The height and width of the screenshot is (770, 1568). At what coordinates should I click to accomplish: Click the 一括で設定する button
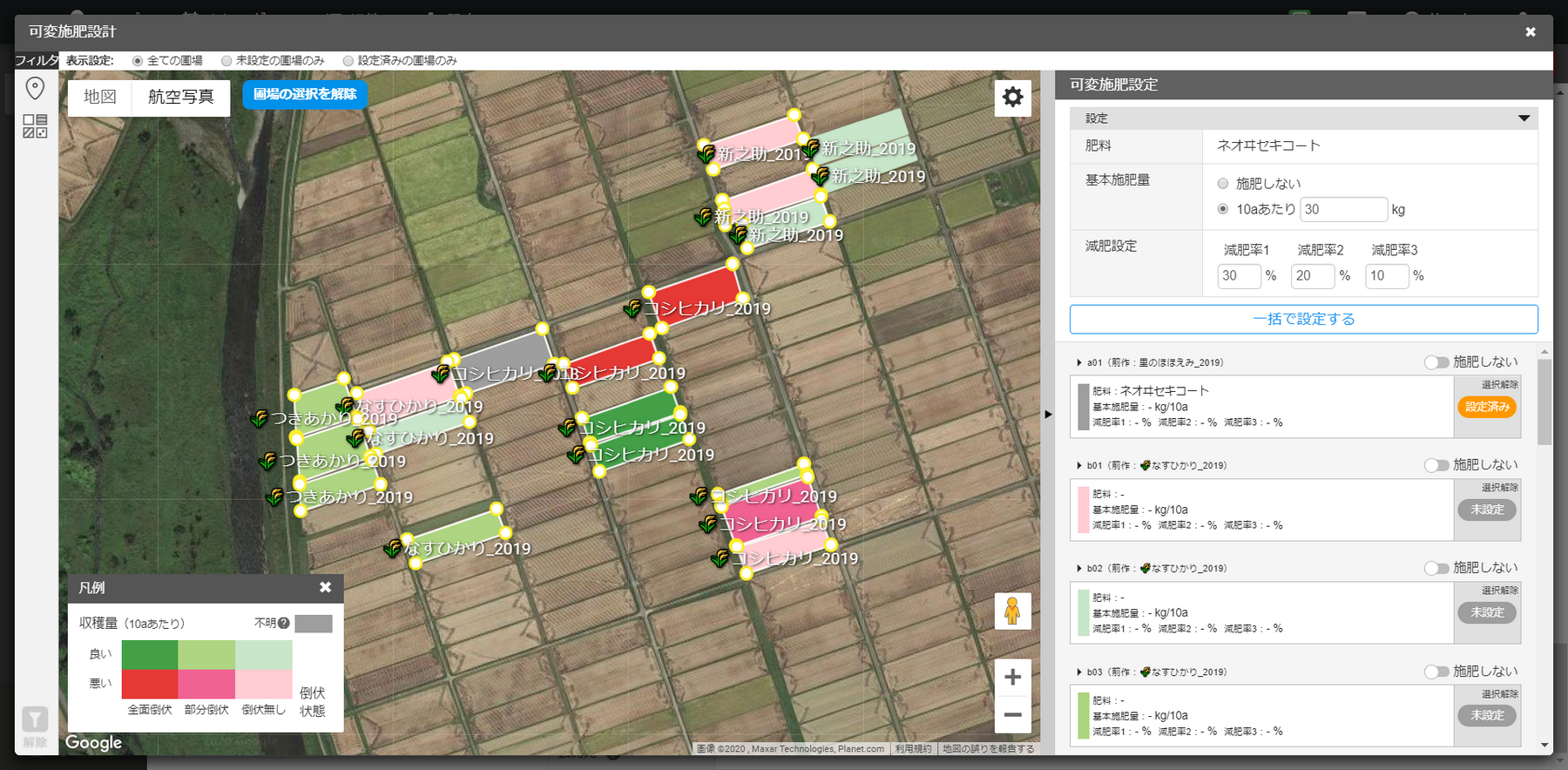(x=1303, y=319)
